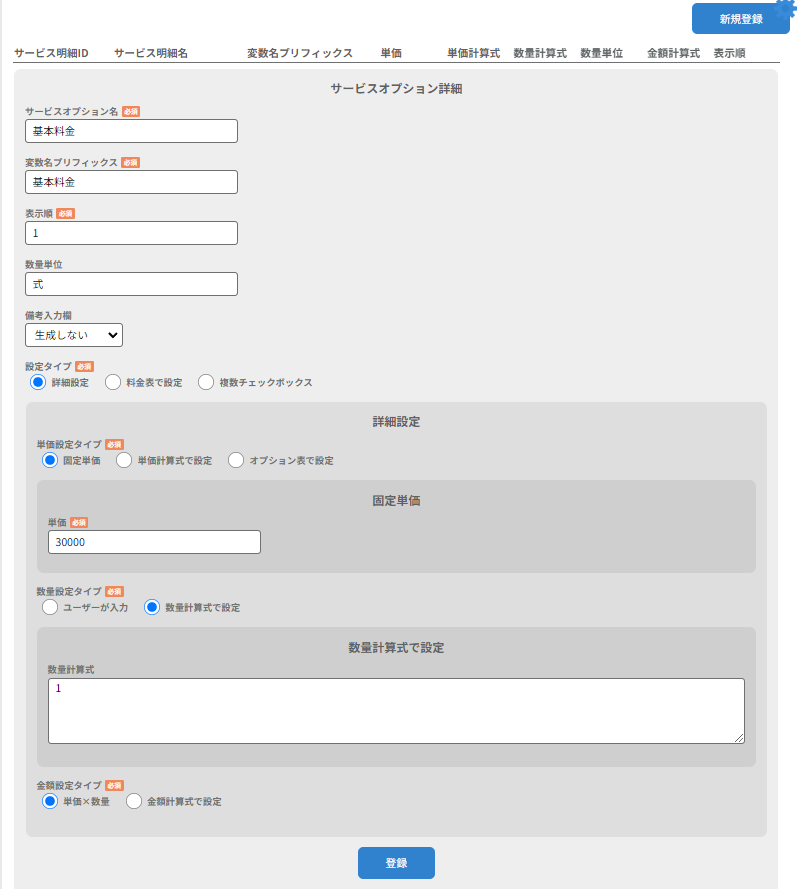Click the 変数名プリフィックス input field
Screen dimensions: 799x889
(131, 182)
